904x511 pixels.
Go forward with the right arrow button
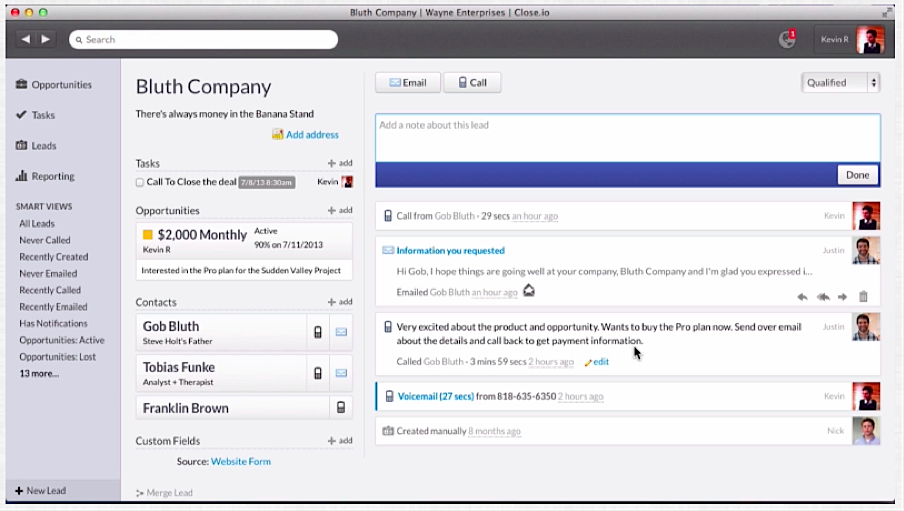click(x=46, y=39)
